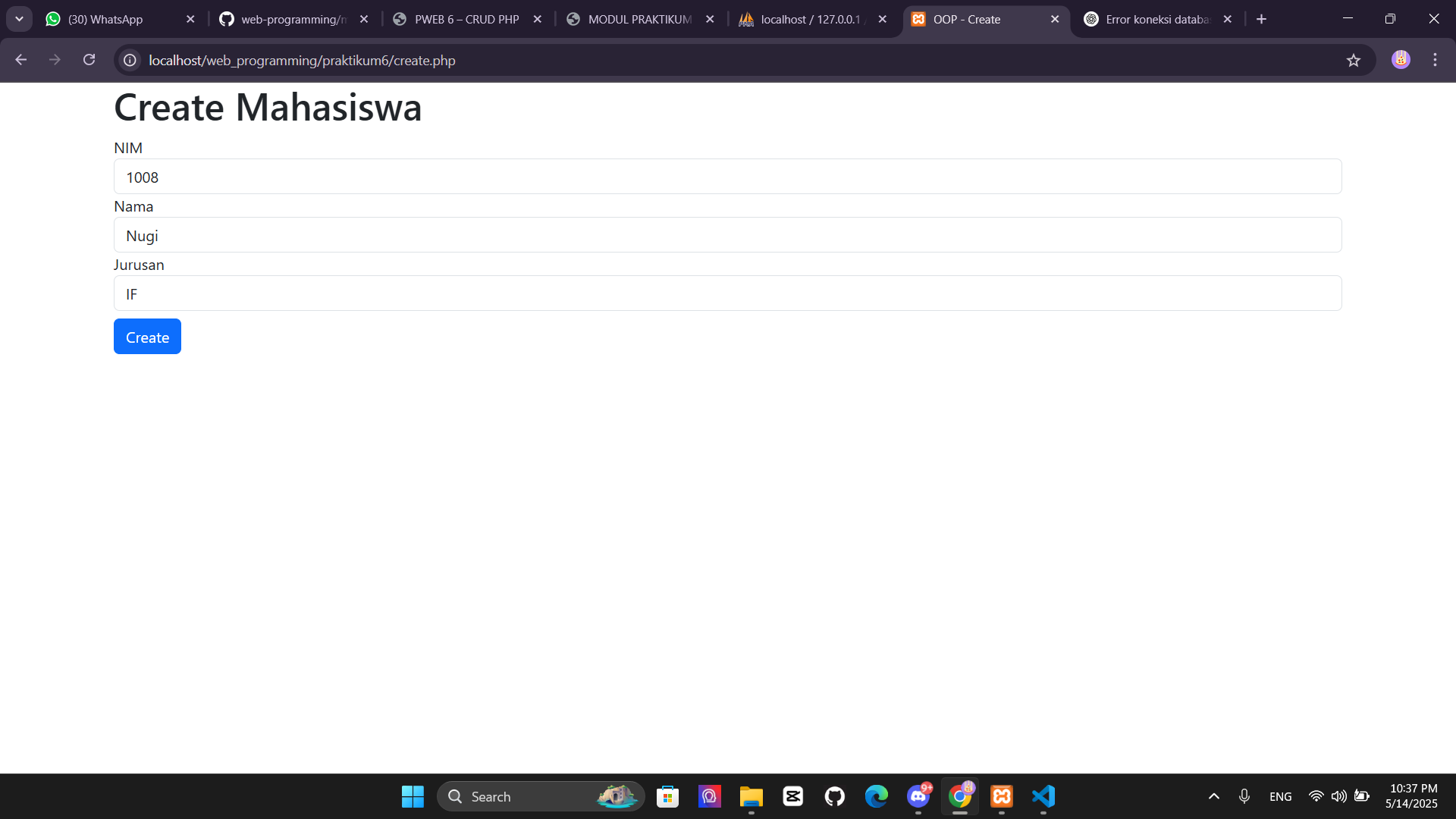The image size is (1456, 819).
Task: Open Discord from the taskbar
Action: pos(918,796)
